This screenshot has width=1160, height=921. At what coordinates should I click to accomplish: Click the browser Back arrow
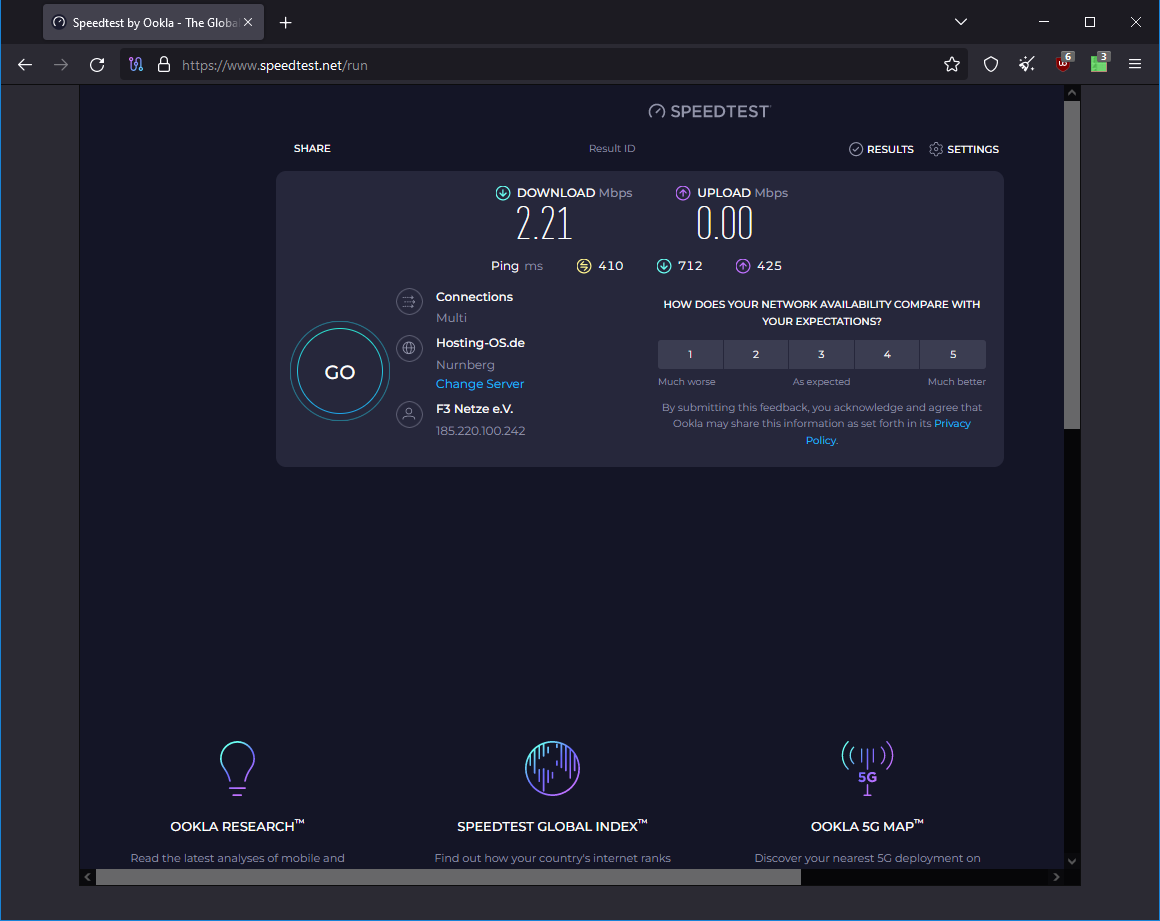pos(25,65)
